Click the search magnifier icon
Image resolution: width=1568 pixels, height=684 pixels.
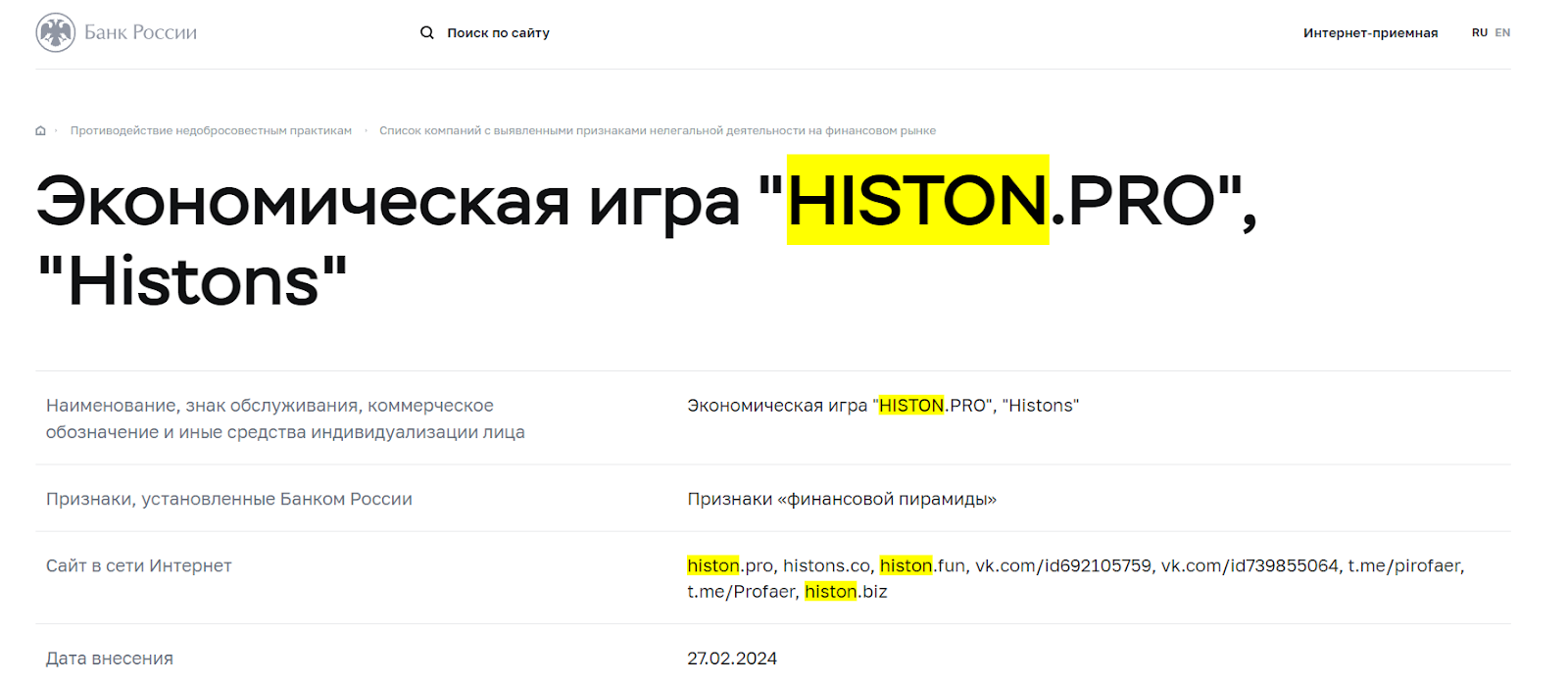point(427,32)
